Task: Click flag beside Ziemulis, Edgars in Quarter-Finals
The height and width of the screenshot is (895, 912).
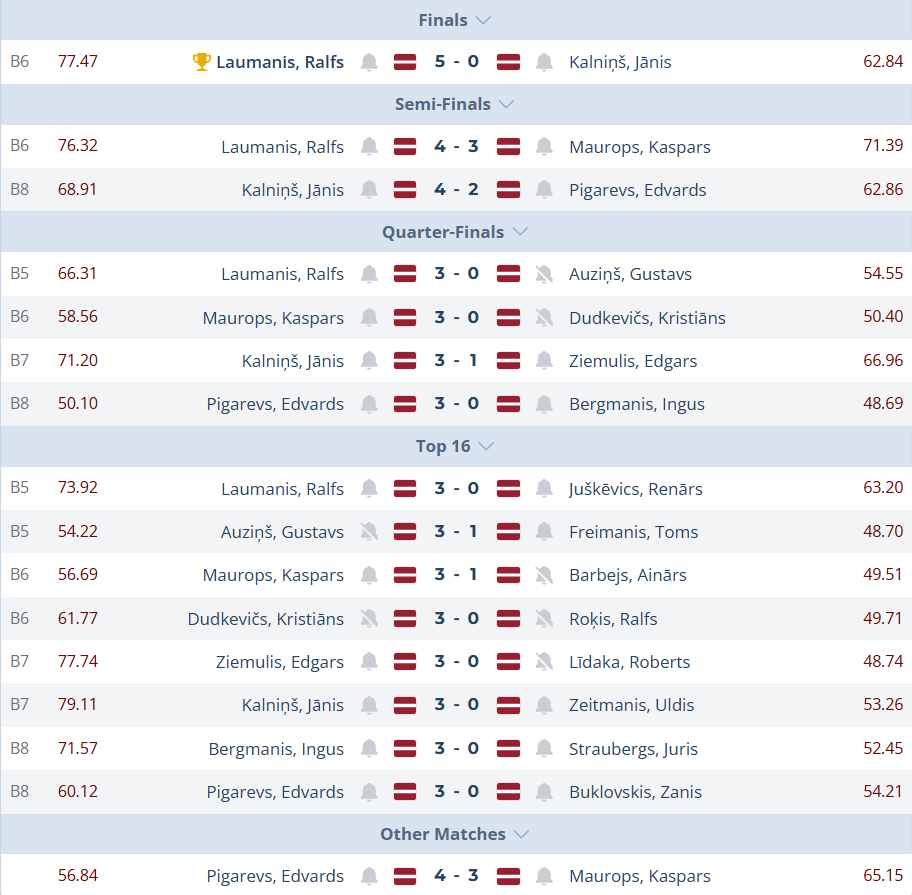Action: tap(508, 361)
